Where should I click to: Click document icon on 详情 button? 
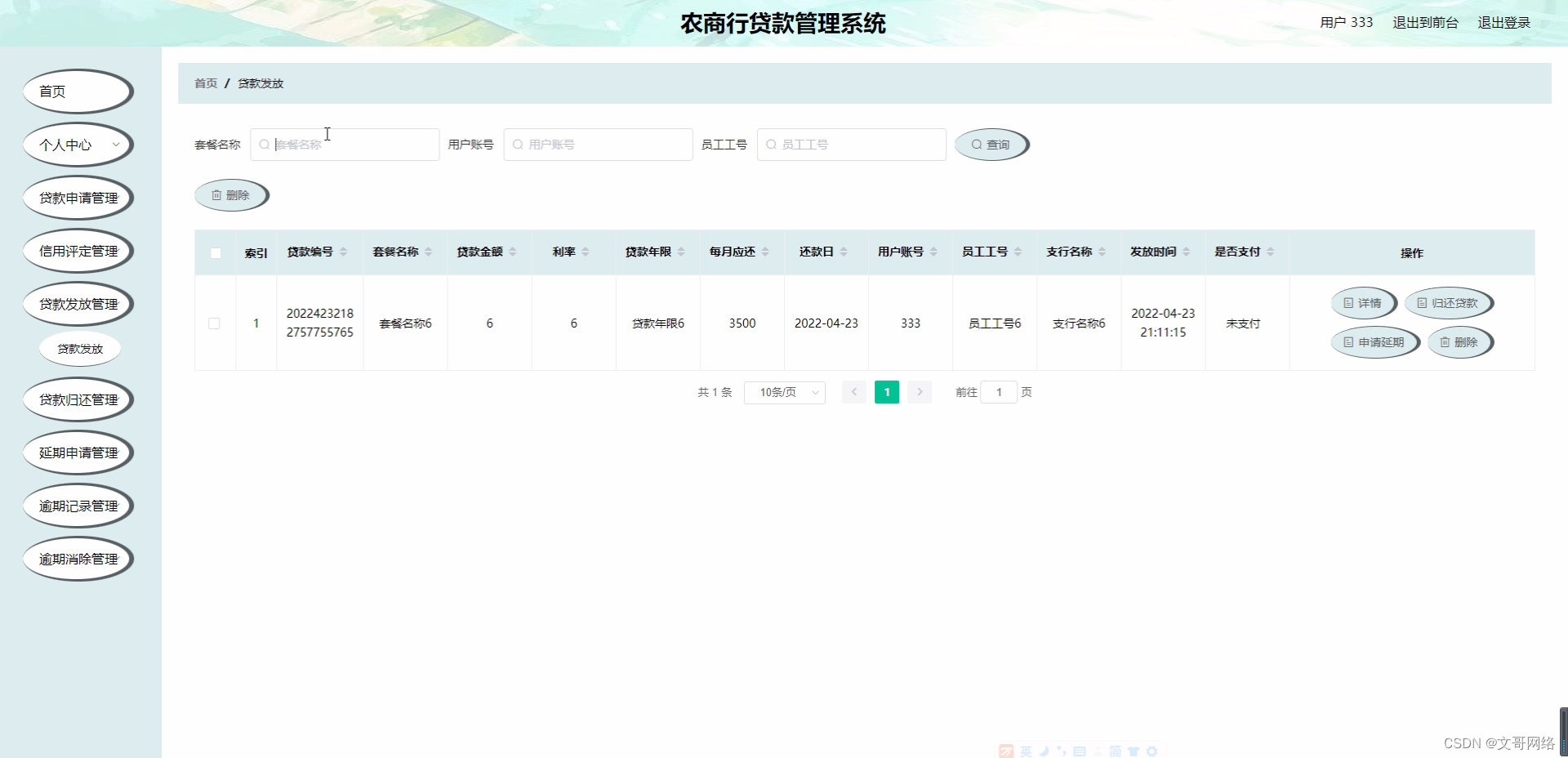1347,303
